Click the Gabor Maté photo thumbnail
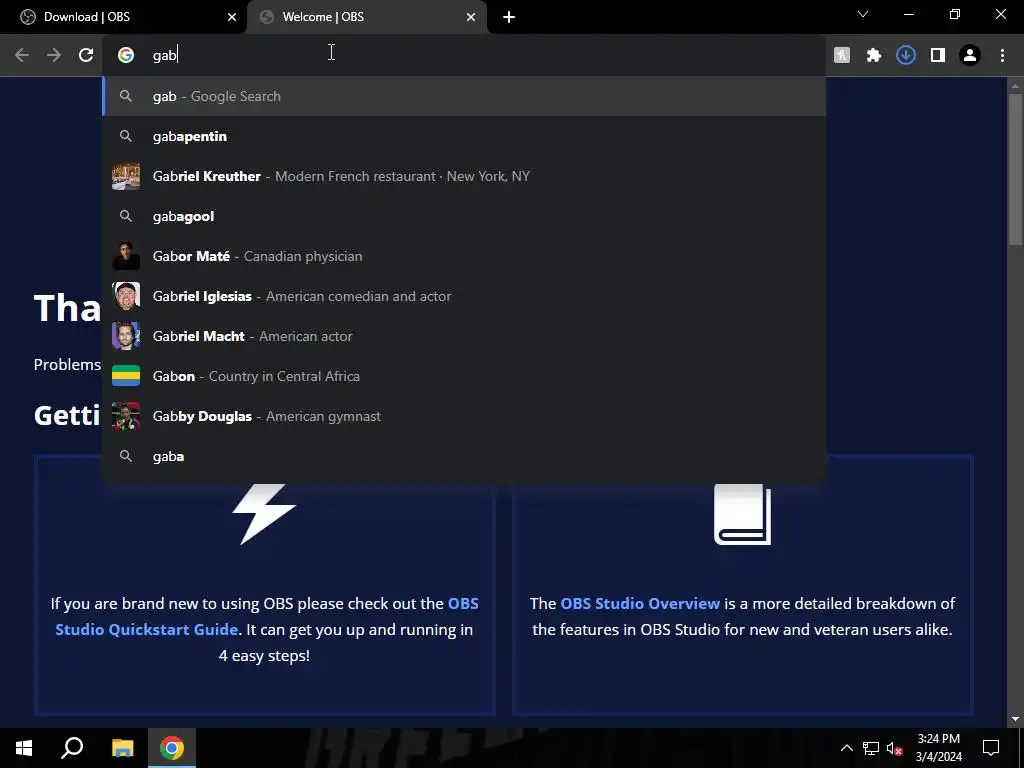Viewport: 1024px width, 768px height. tap(126, 256)
